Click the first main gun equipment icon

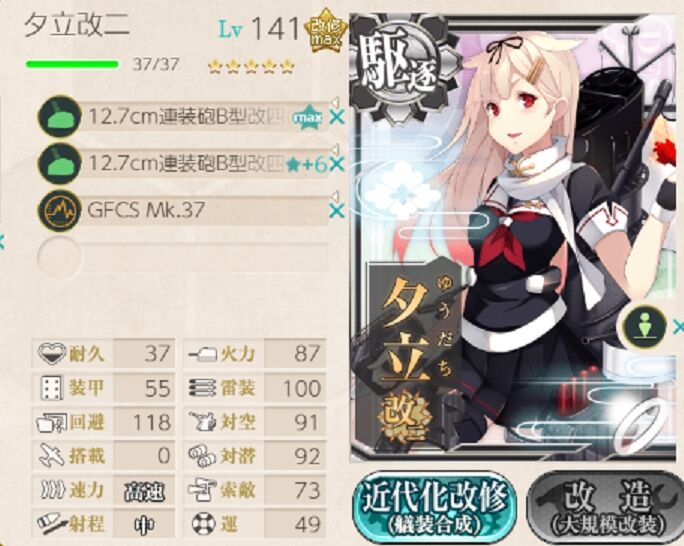pos(60,117)
